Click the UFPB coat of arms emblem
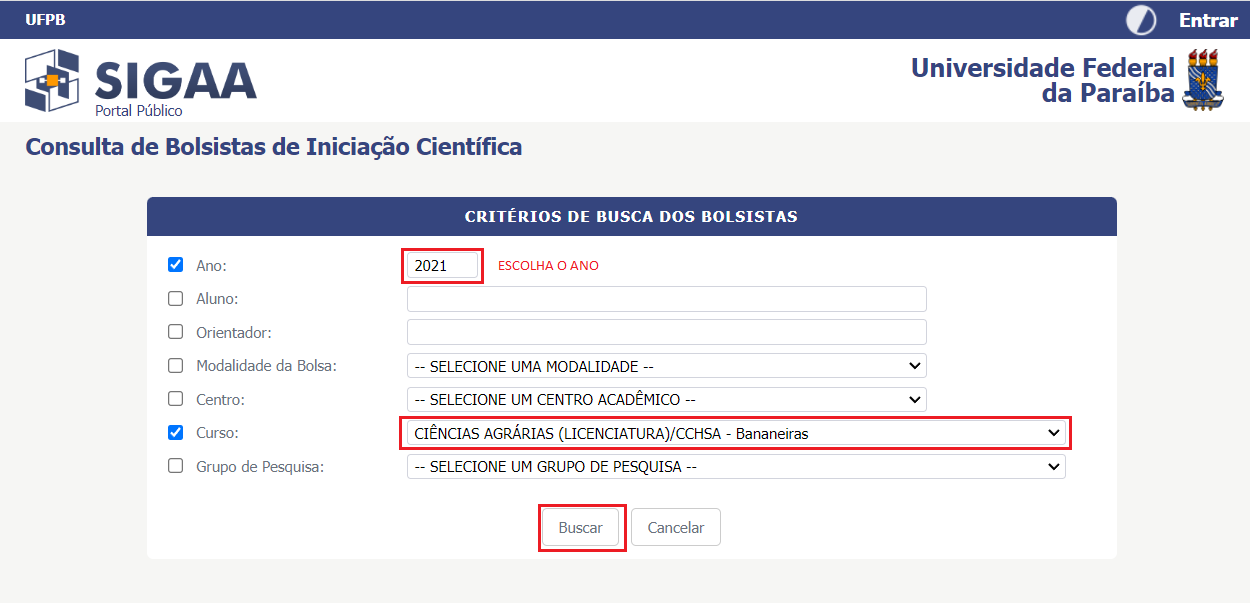Screen dimensions: 1250x603 click(x=1203, y=79)
